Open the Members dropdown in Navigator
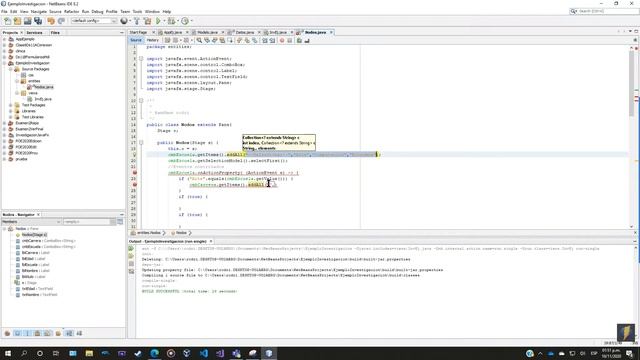This screenshot has width=640, height=360. pyautogui.click(x=31, y=222)
